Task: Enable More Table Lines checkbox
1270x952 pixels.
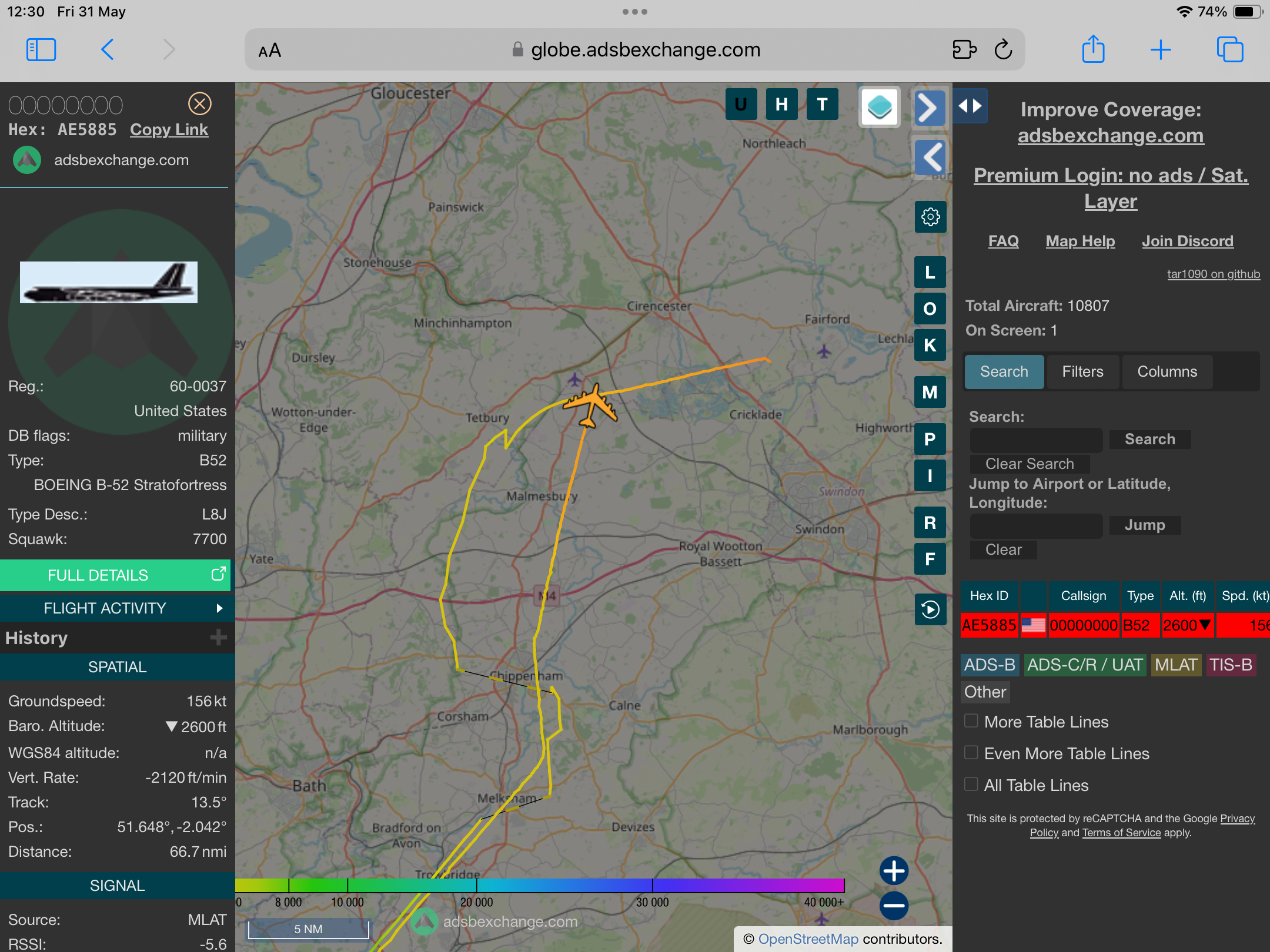Action: point(971,721)
